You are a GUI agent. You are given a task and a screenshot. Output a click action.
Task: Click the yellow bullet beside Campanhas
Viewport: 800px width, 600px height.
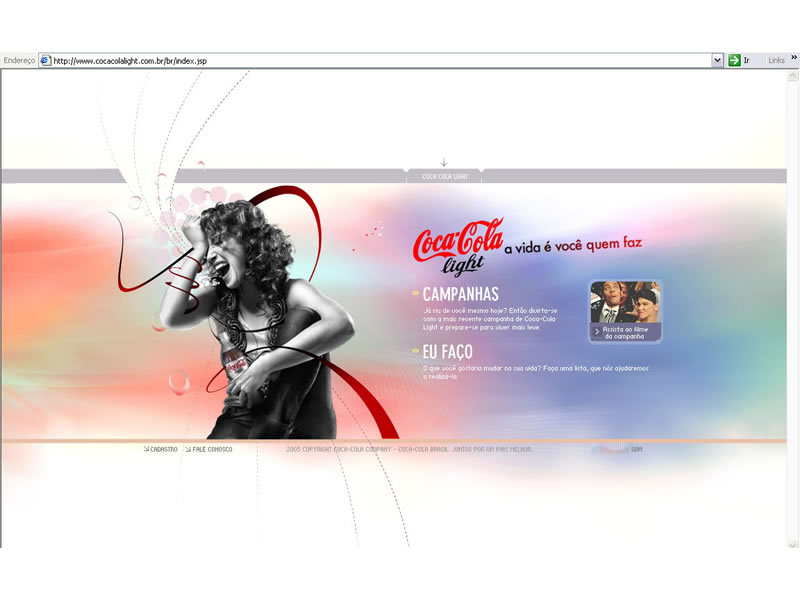coord(415,294)
